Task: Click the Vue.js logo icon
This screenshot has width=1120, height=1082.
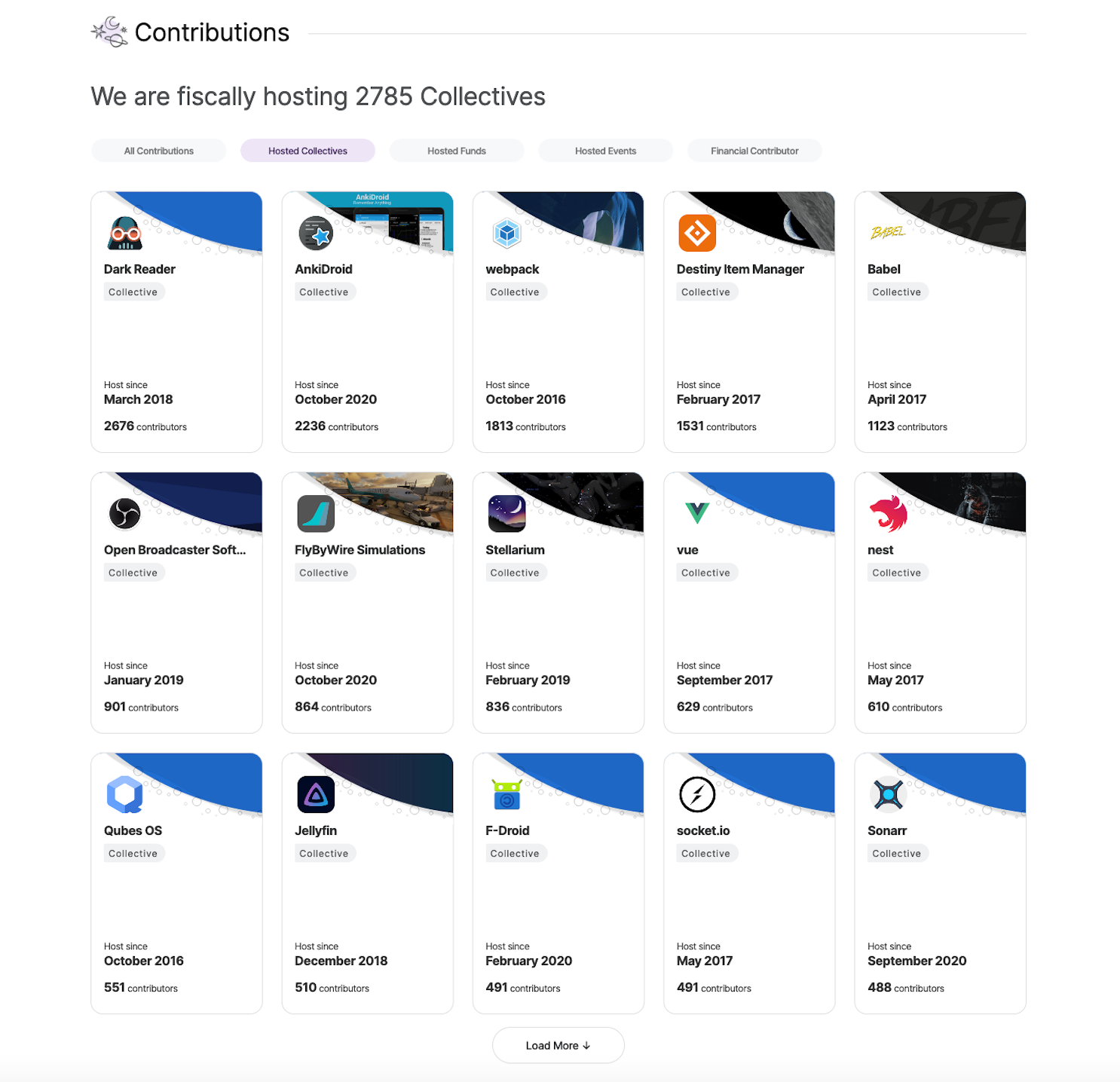Action: point(697,514)
